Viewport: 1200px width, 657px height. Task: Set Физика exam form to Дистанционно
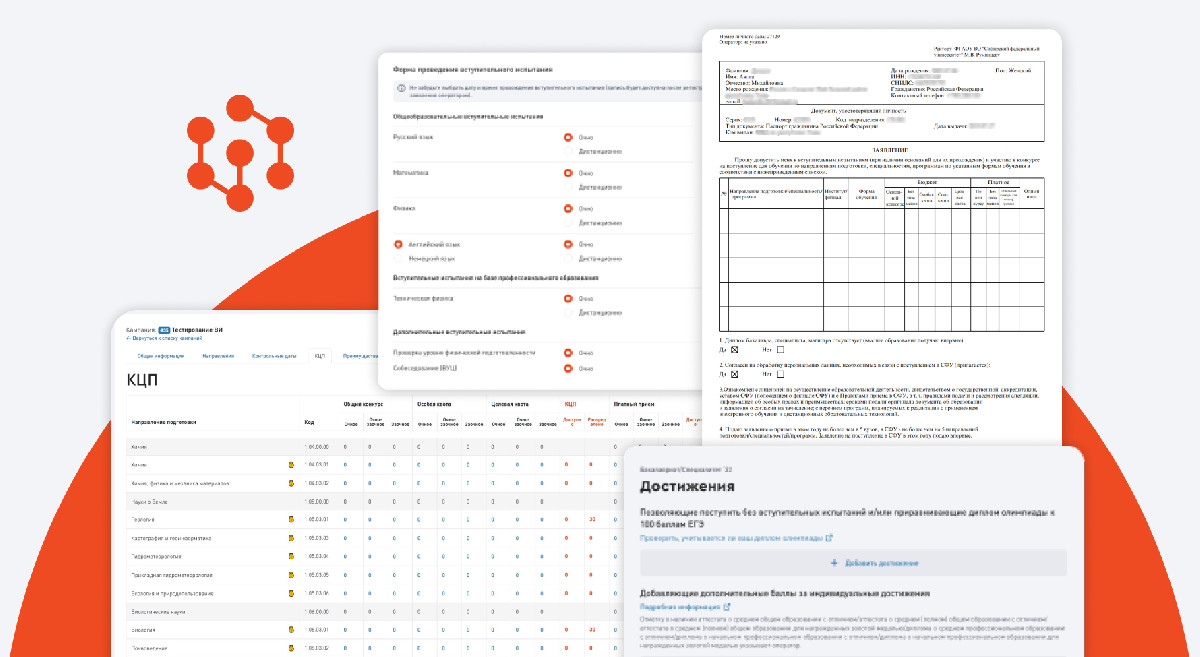[568, 222]
